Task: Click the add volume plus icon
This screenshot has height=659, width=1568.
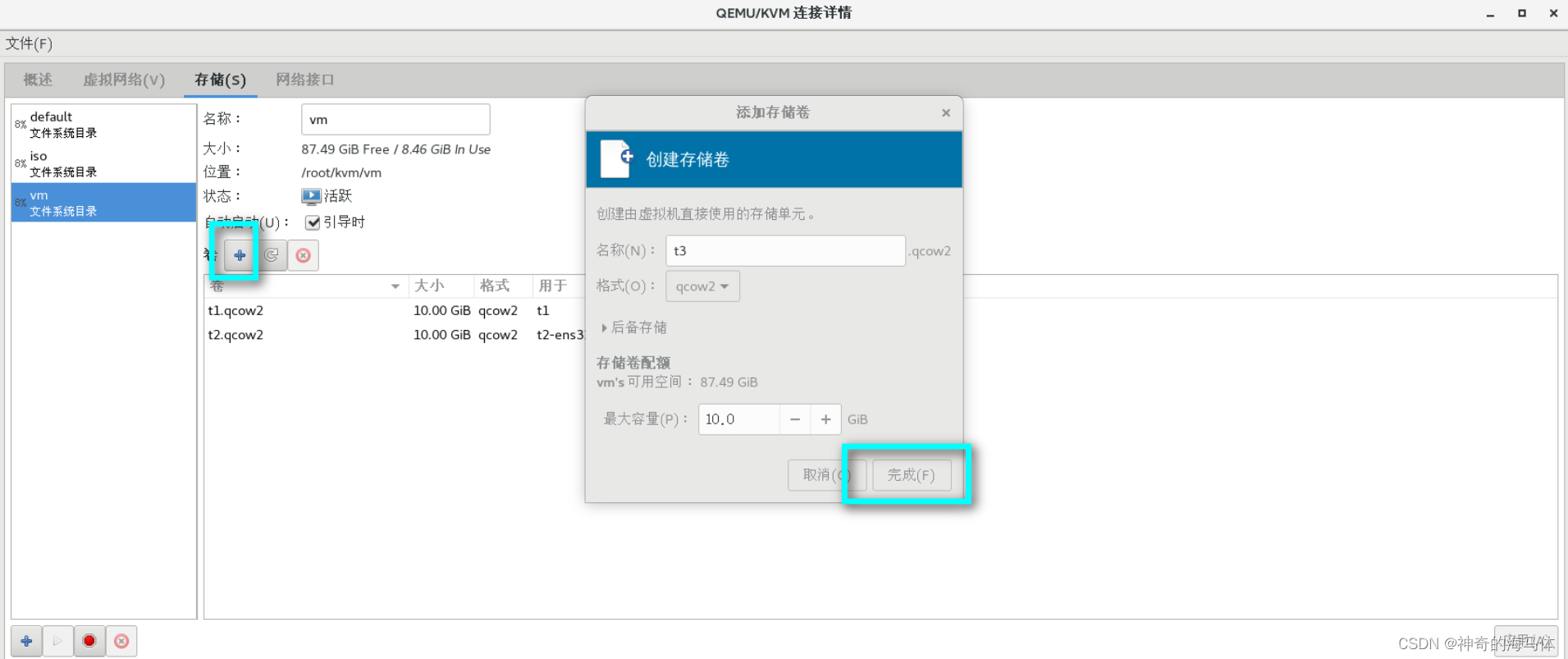Action: pos(240,255)
